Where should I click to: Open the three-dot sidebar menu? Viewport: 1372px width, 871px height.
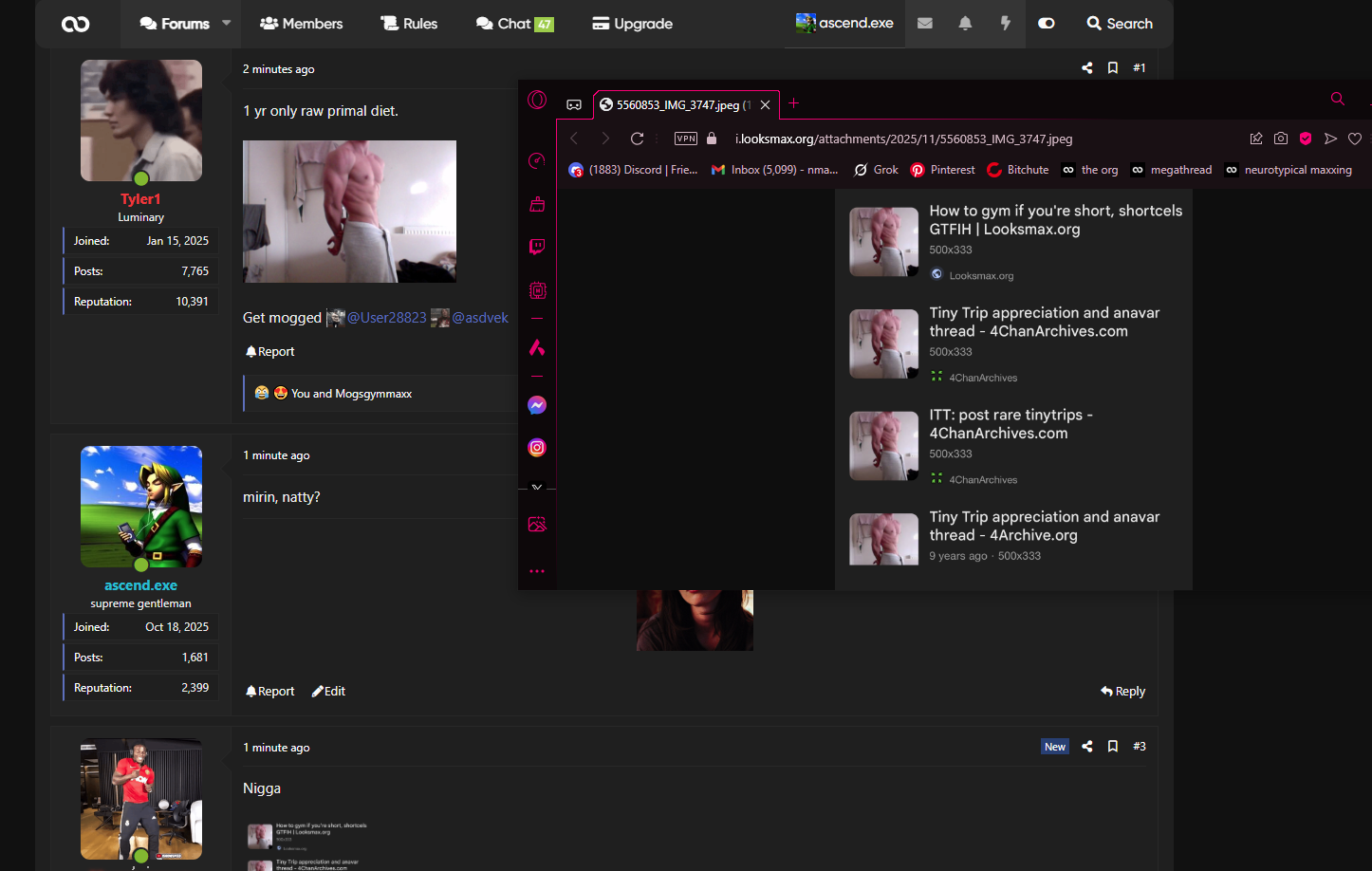[x=537, y=571]
